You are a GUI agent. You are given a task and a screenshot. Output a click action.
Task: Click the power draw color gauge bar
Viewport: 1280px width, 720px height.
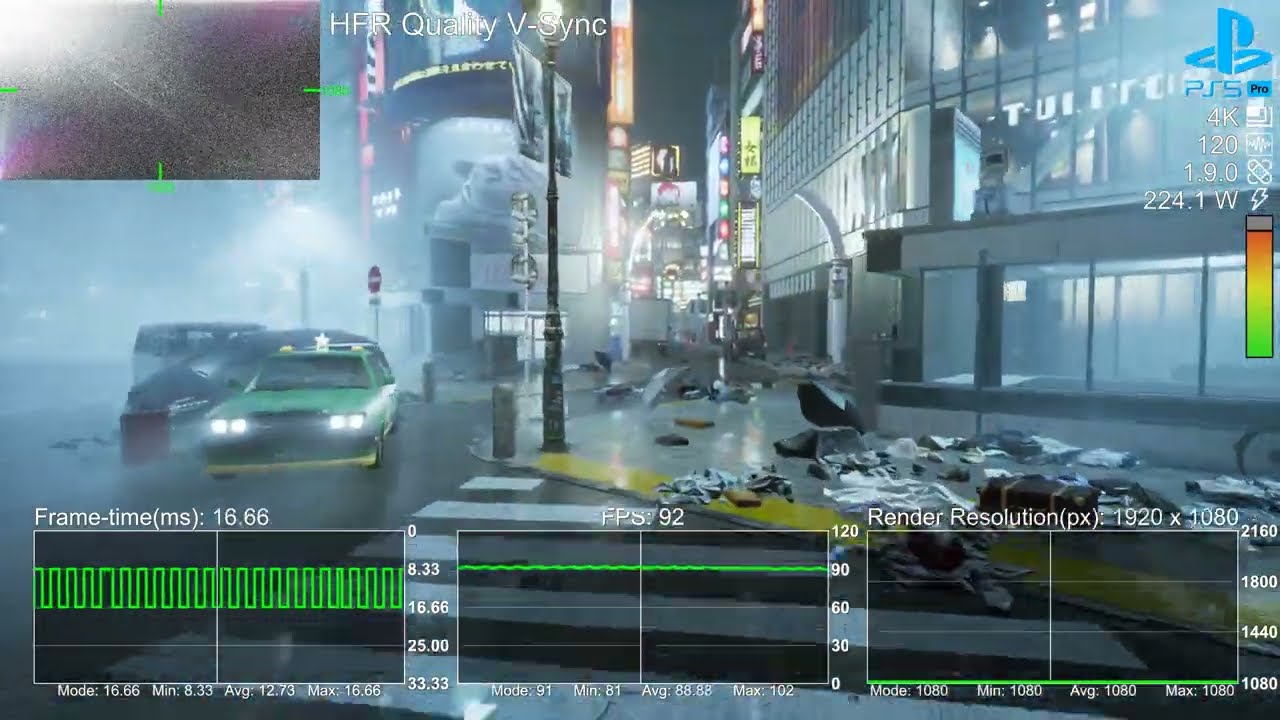click(1259, 287)
